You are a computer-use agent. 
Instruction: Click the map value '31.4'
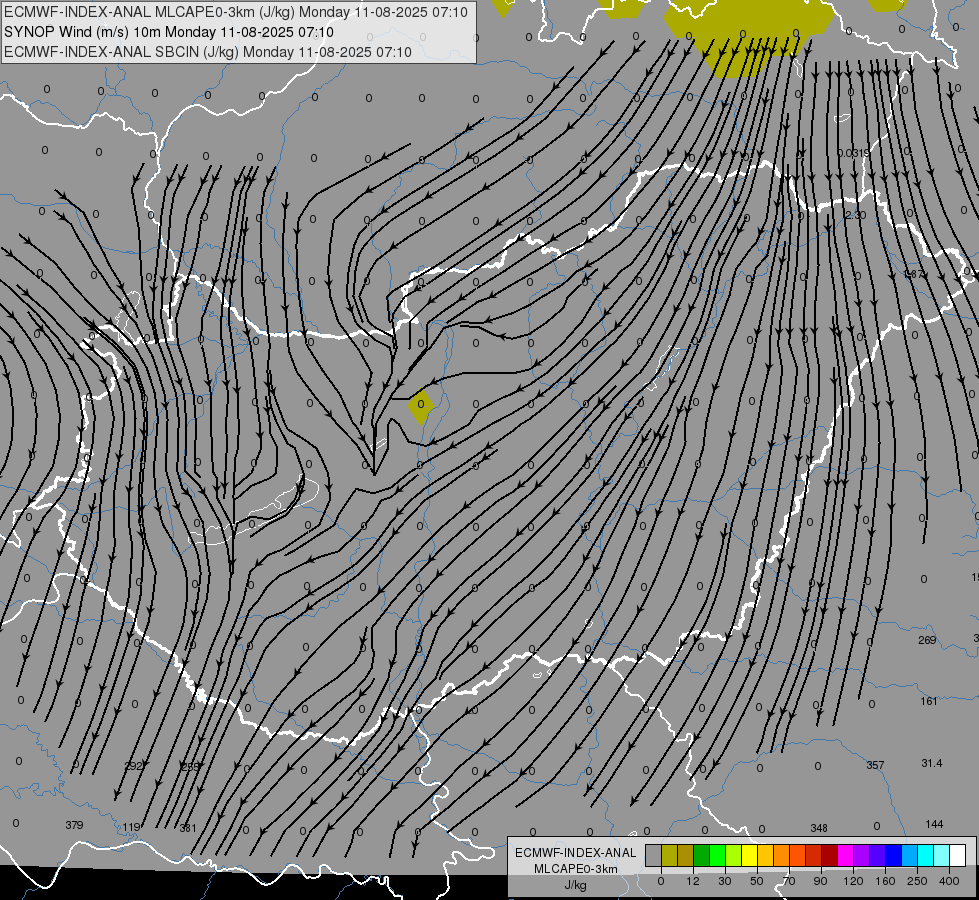point(932,763)
